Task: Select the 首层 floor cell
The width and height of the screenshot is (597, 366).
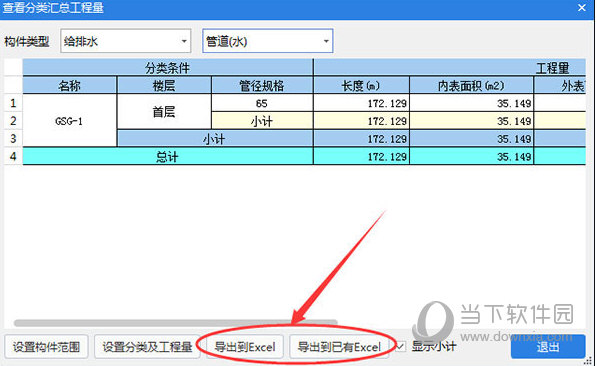Action: [x=164, y=112]
